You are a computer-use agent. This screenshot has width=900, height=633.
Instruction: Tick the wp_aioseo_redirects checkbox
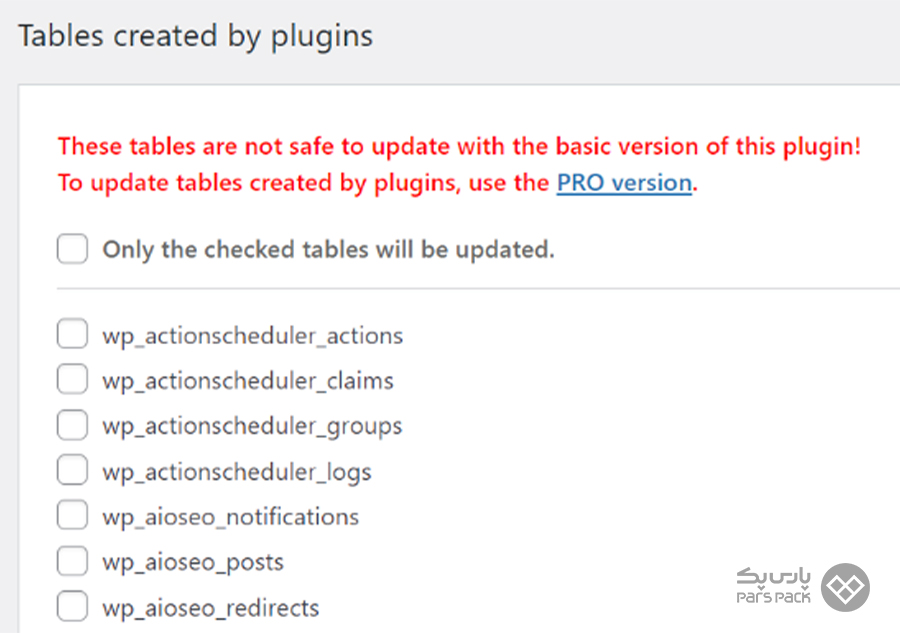[72, 606]
